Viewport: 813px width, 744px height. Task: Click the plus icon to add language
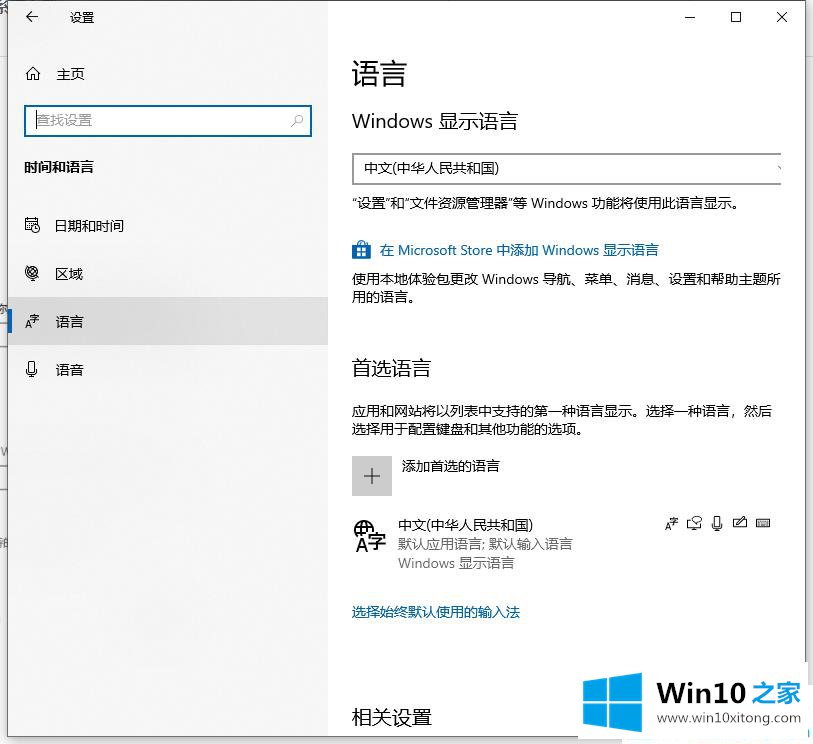click(372, 476)
